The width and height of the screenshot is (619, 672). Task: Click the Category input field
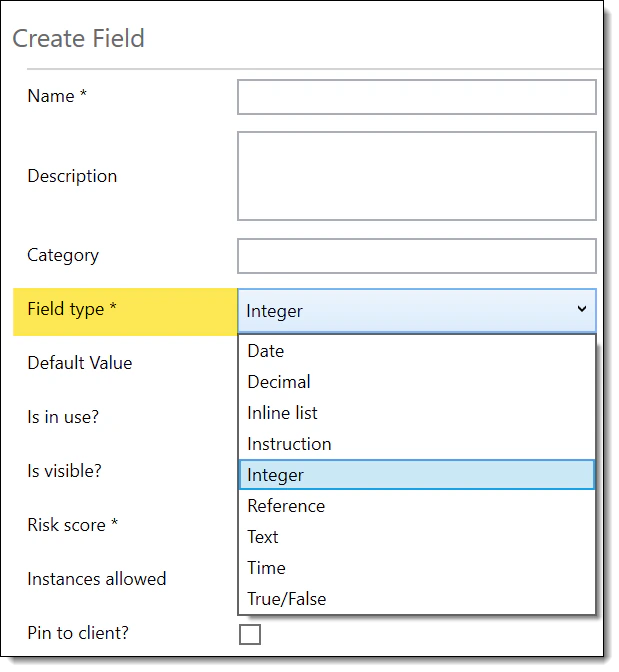coord(417,256)
